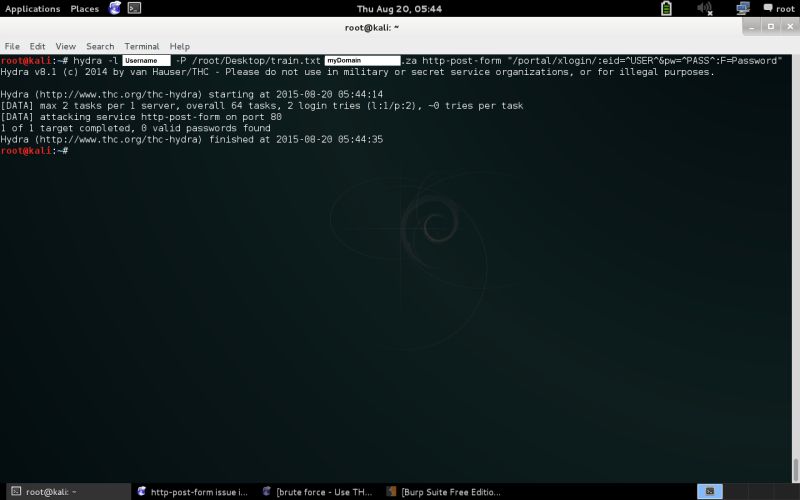Image resolution: width=800 pixels, height=500 pixels.
Task: Click the 'starting at 2015-08-20 05:44:14' line
Action: (x=192, y=94)
